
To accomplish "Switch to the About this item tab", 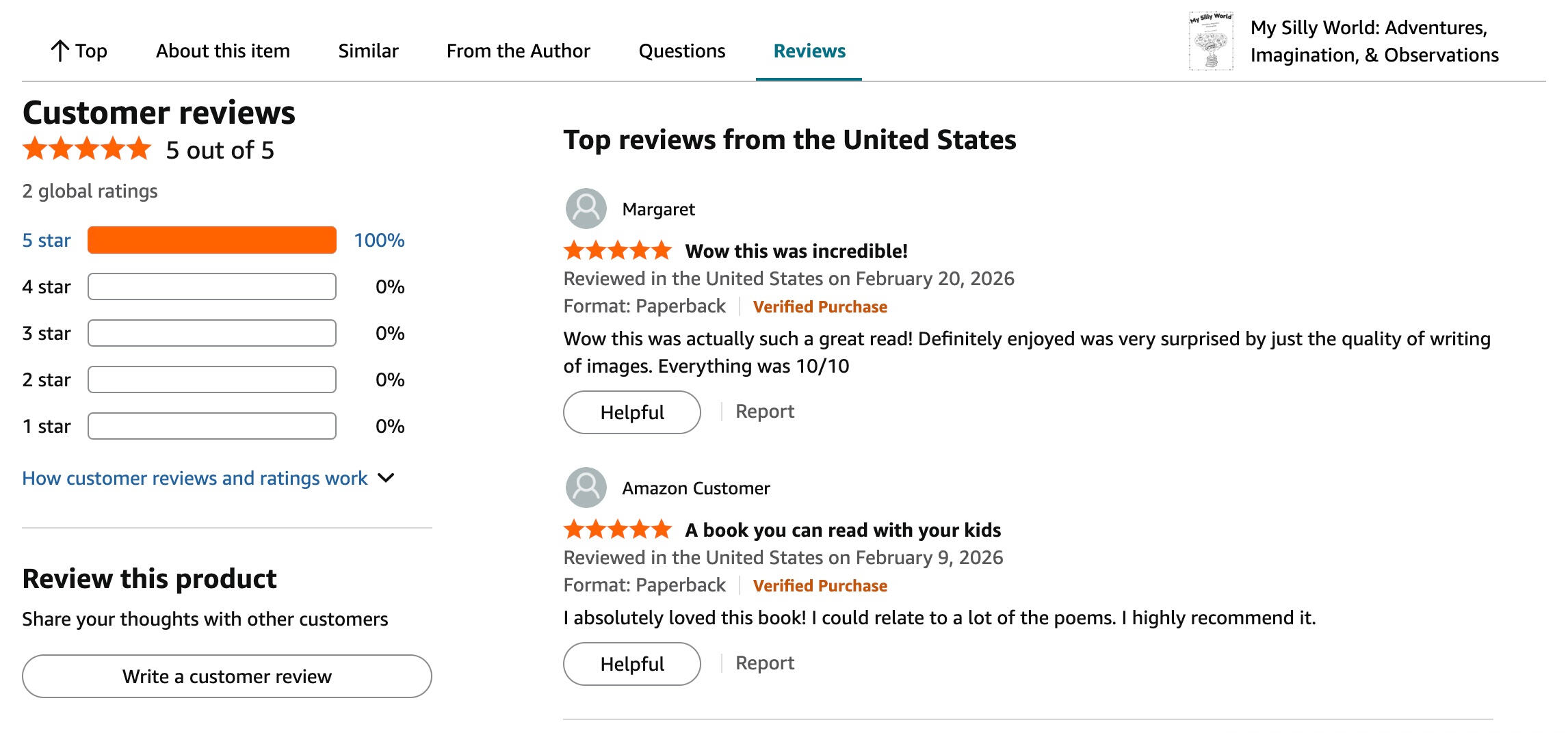I will 222,51.
